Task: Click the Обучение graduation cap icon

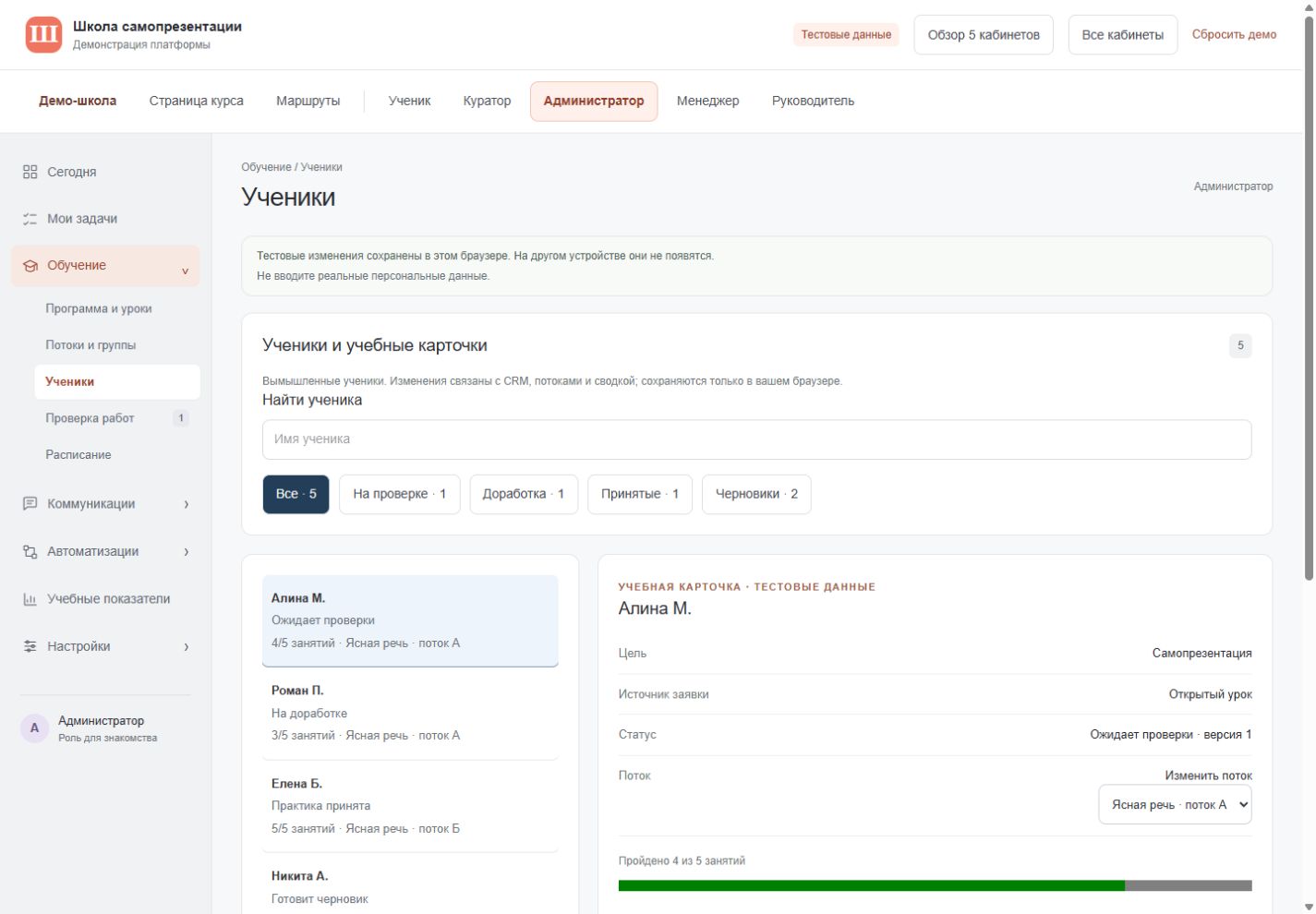Action: 30,266
